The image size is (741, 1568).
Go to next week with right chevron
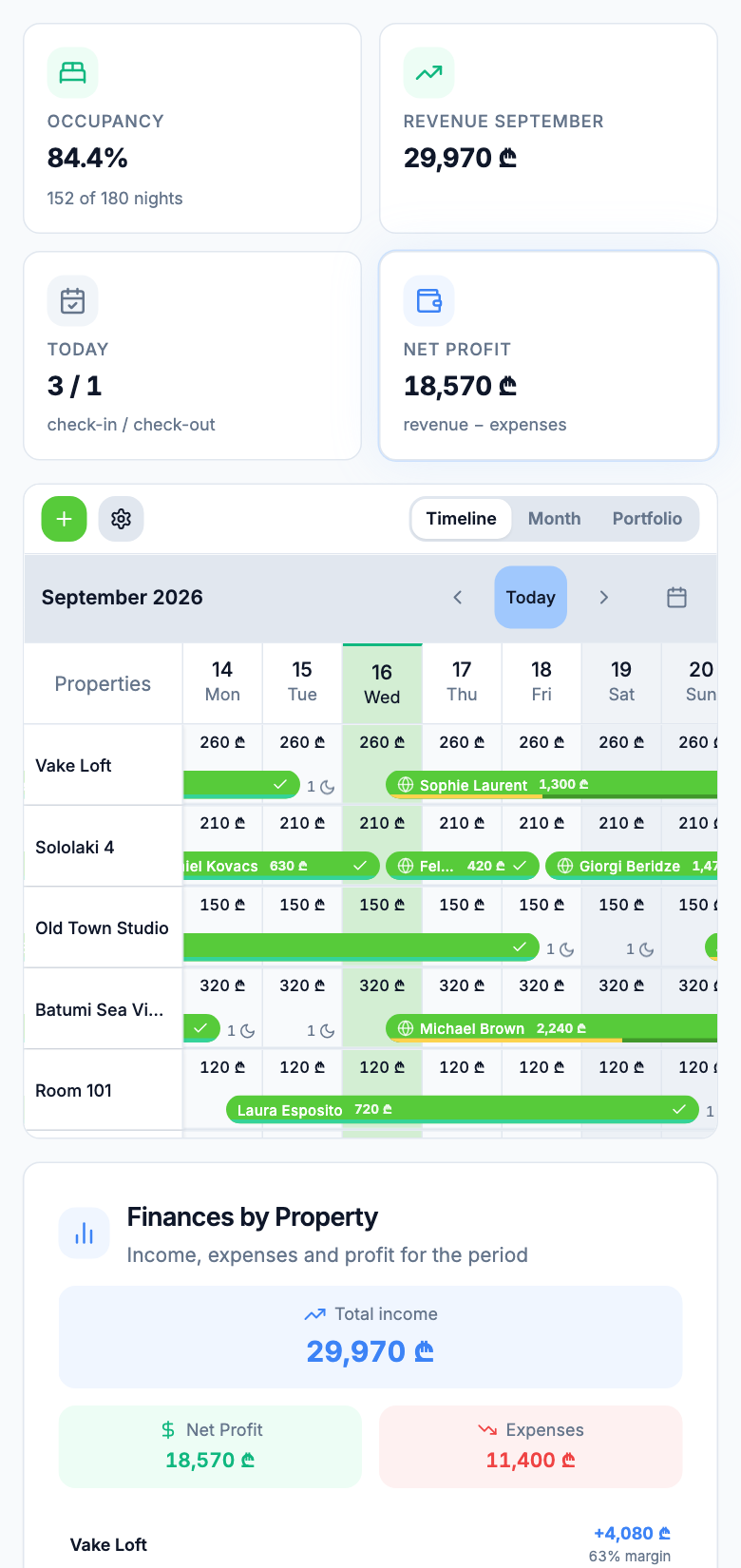(603, 598)
